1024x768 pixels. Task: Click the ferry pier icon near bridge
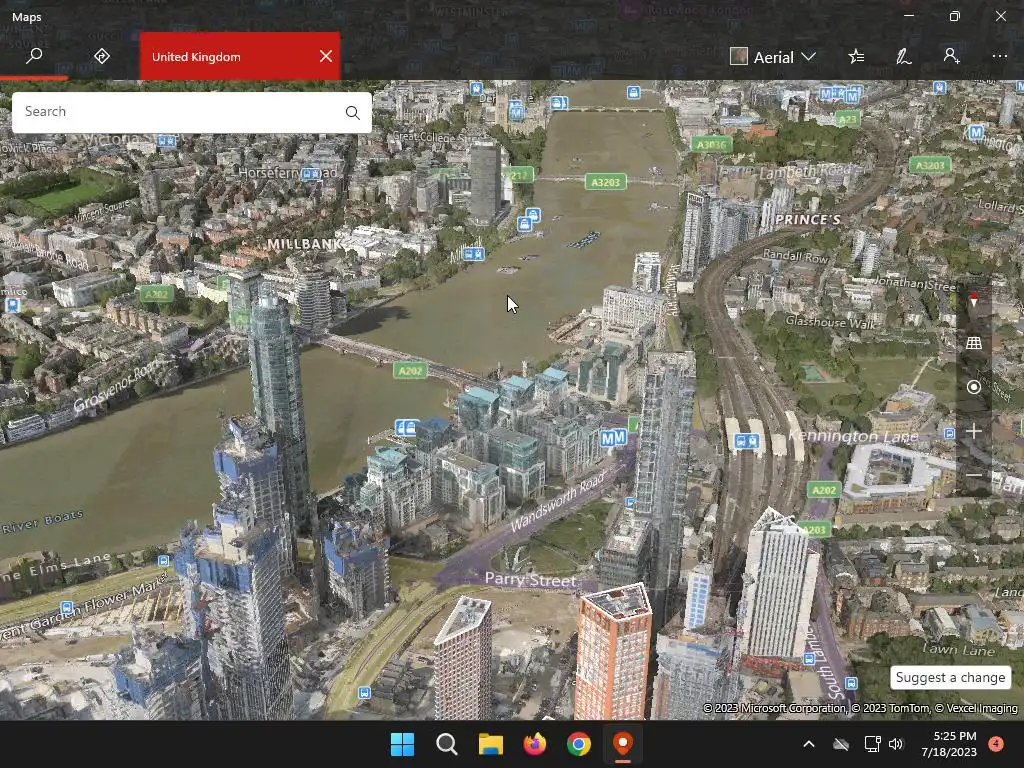(406, 428)
